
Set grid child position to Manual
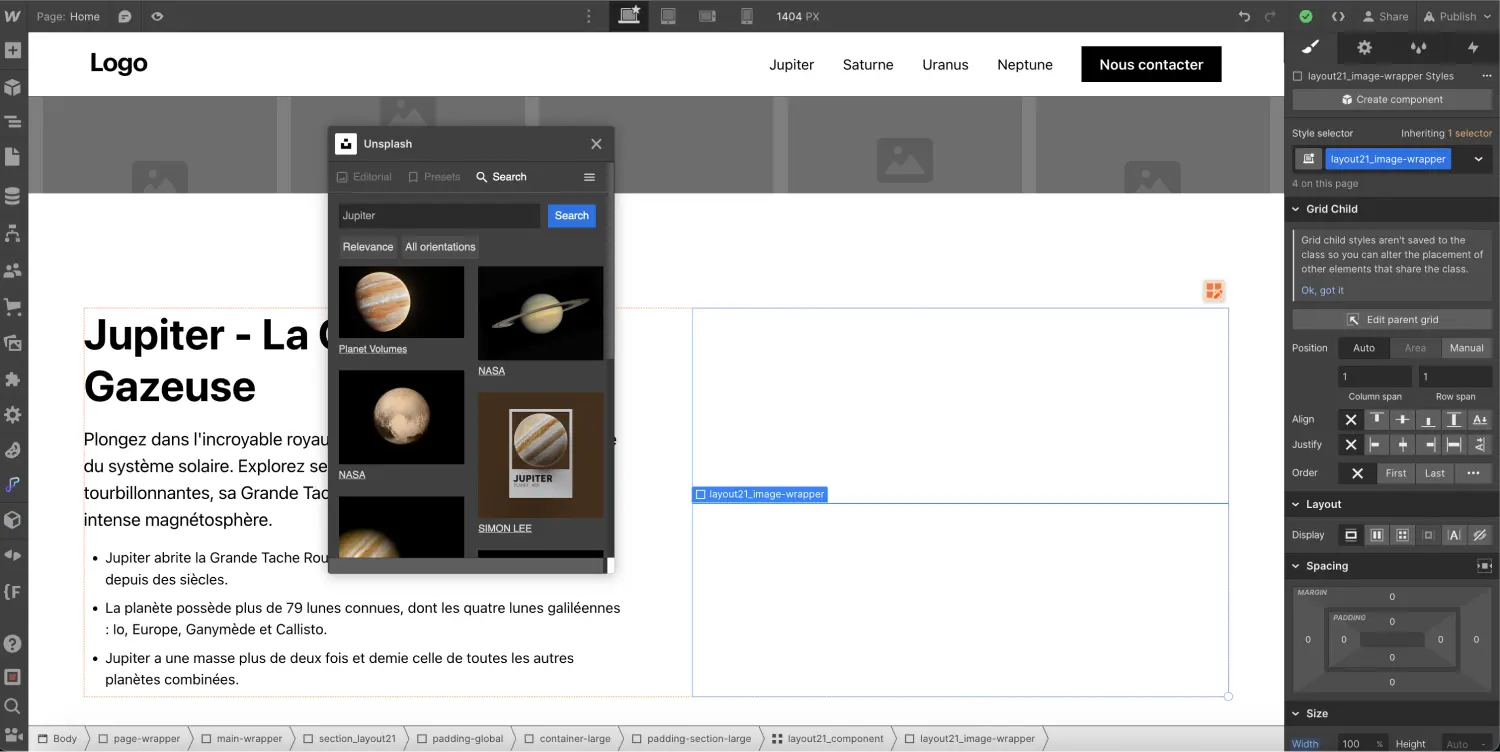(x=1466, y=348)
